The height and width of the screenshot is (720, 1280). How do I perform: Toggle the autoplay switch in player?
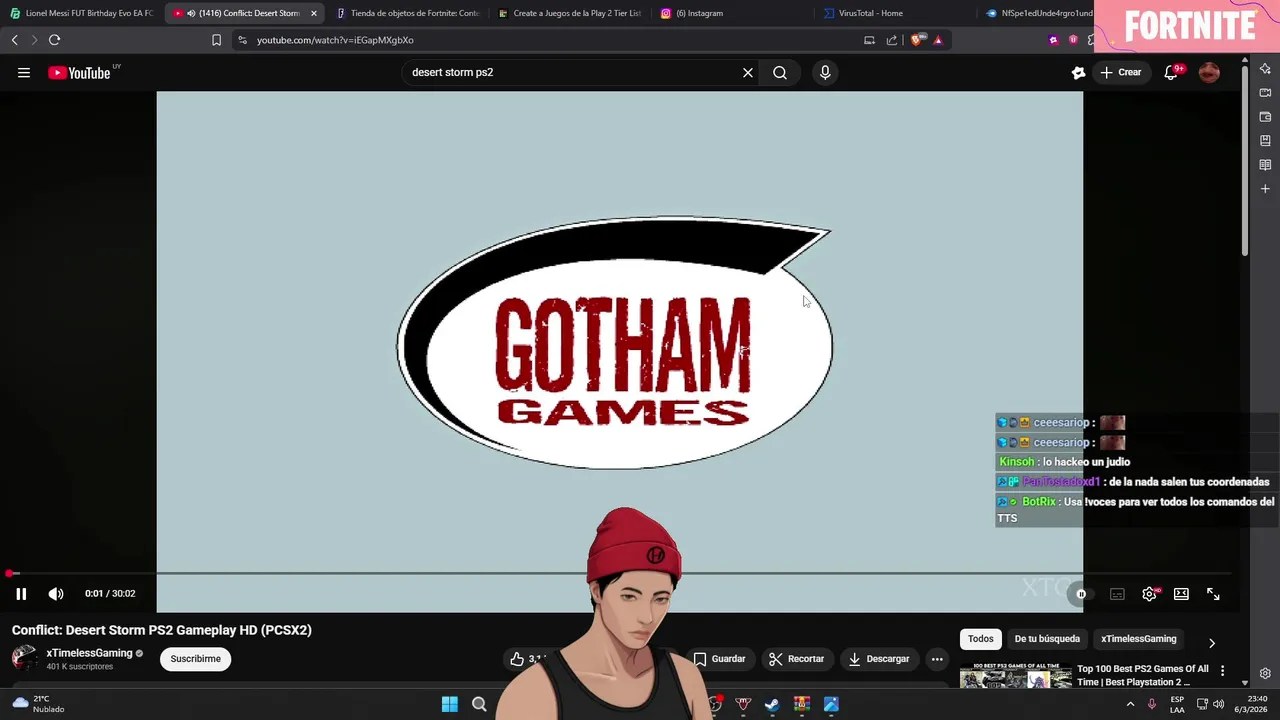tap(1081, 594)
